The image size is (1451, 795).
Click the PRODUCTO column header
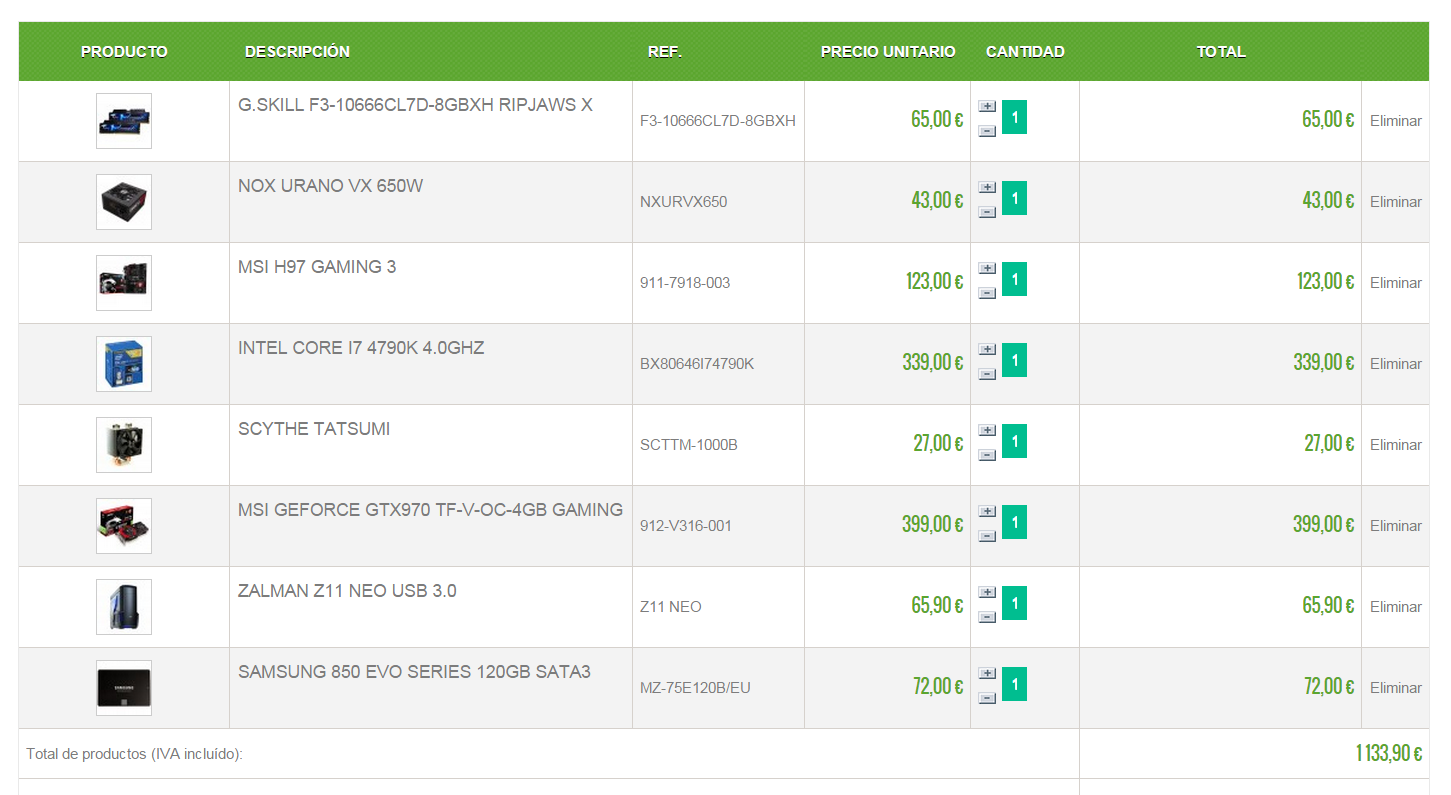click(124, 52)
